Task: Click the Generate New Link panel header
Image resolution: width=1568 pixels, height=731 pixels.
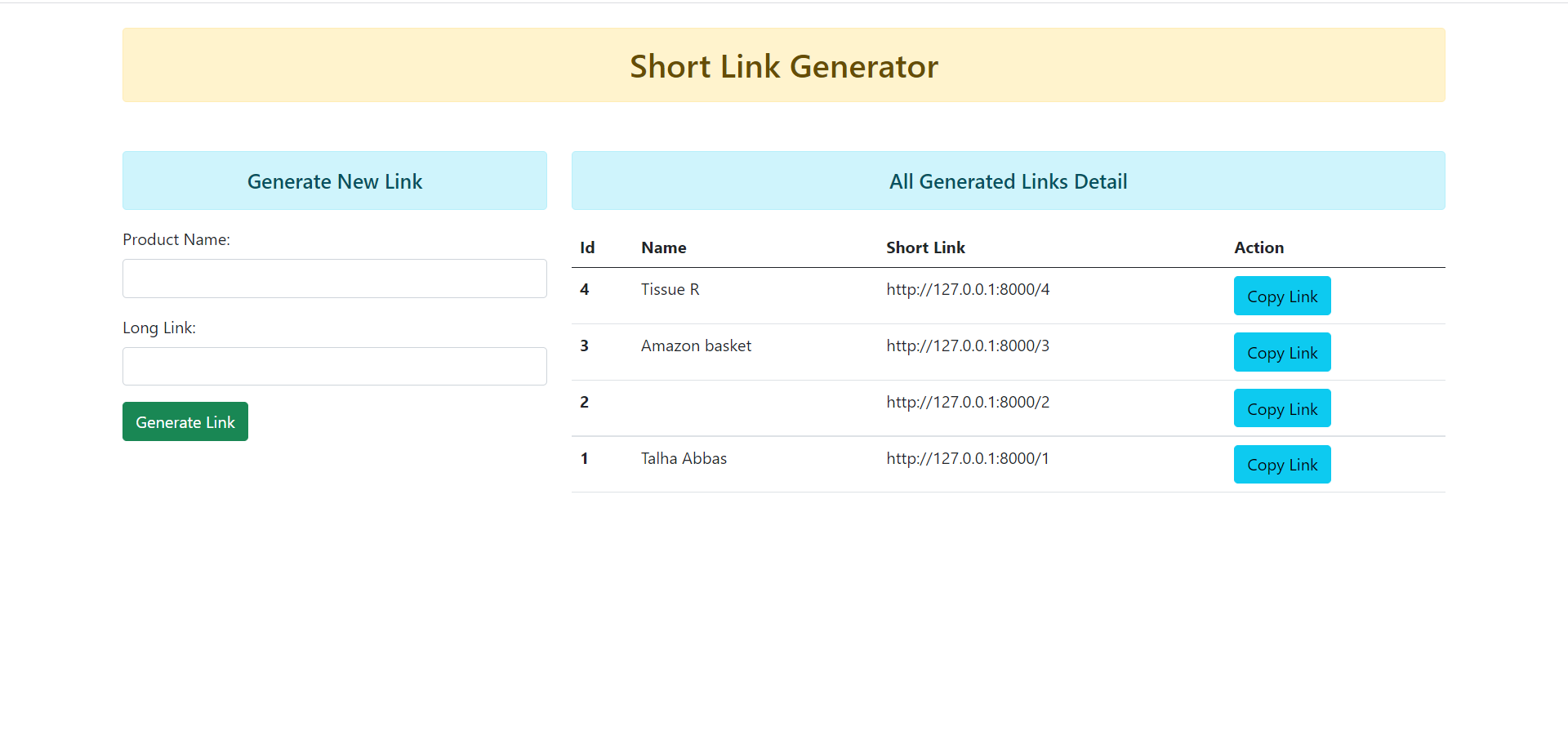Action: point(334,181)
